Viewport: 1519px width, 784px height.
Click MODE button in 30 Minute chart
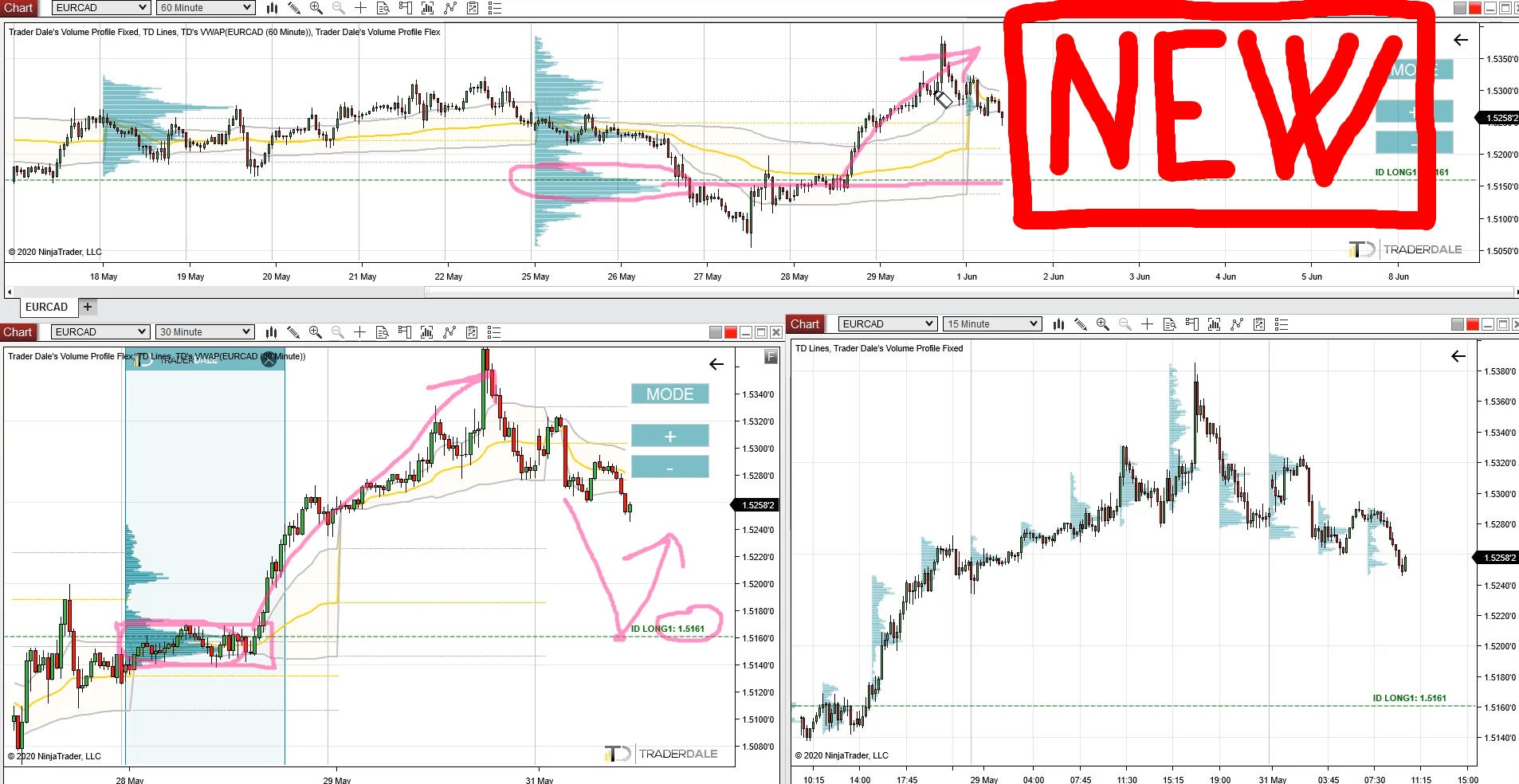click(669, 394)
